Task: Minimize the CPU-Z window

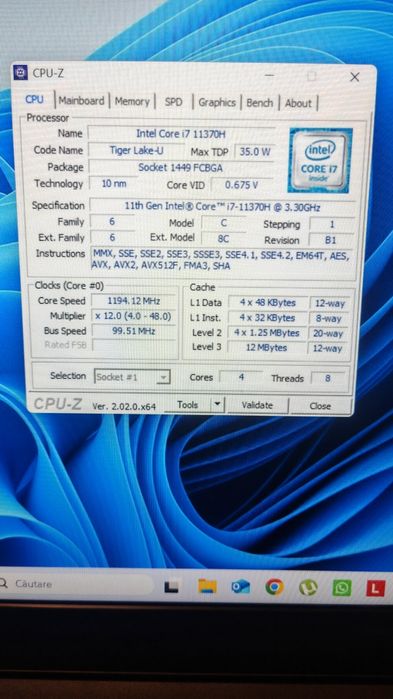Action: [x=269, y=75]
